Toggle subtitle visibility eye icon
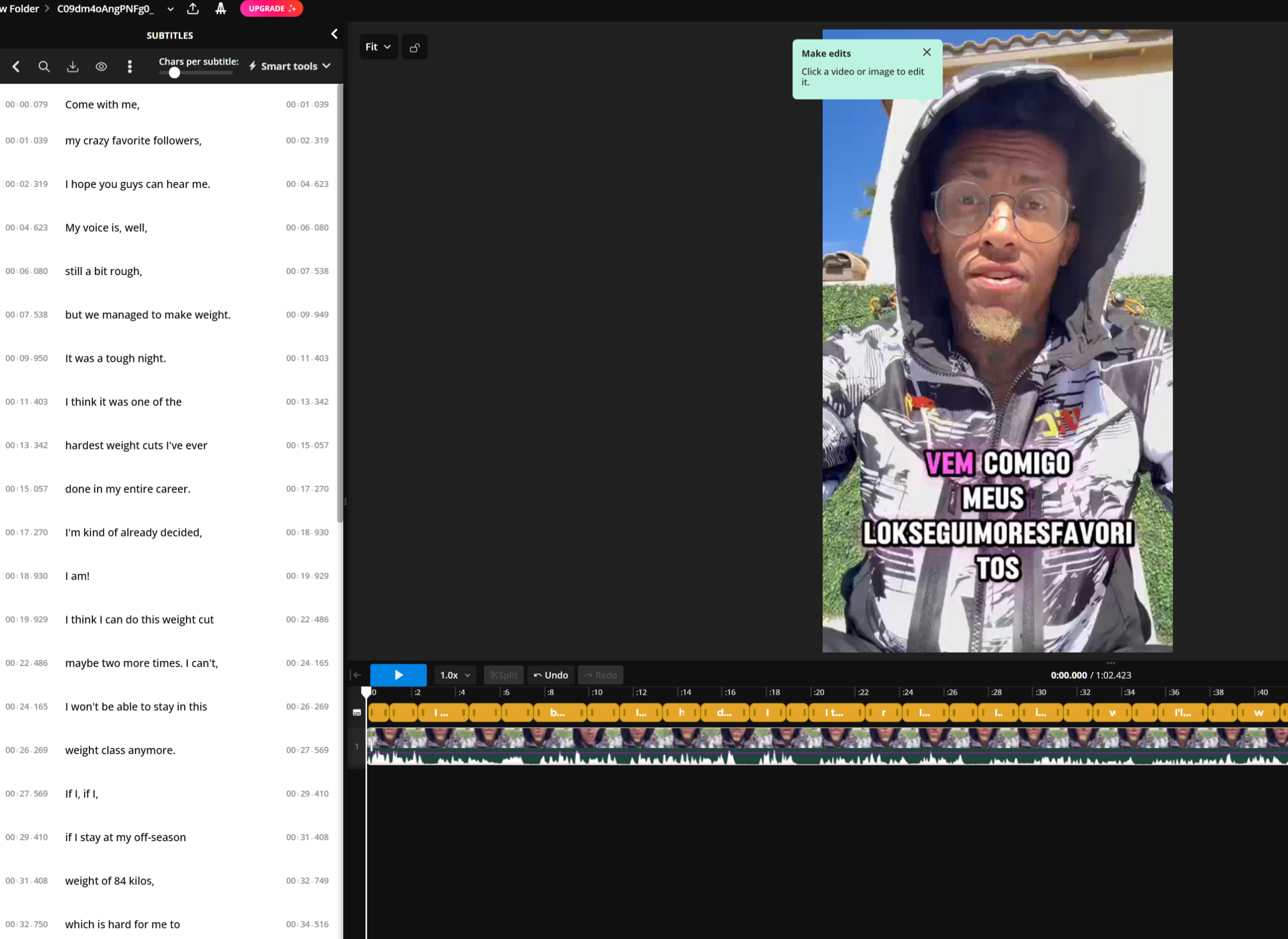This screenshot has width=1288, height=939. 101,66
